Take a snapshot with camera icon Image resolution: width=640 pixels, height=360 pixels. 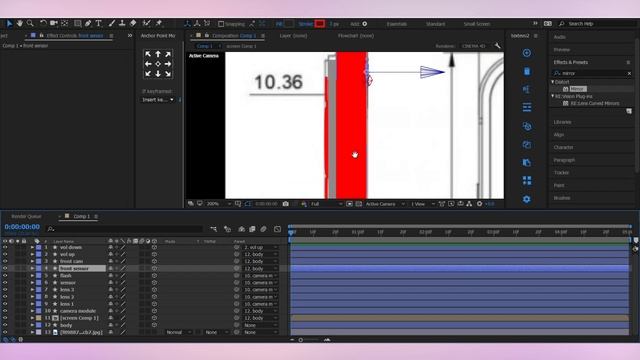pyautogui.click(x=285, y=204)
